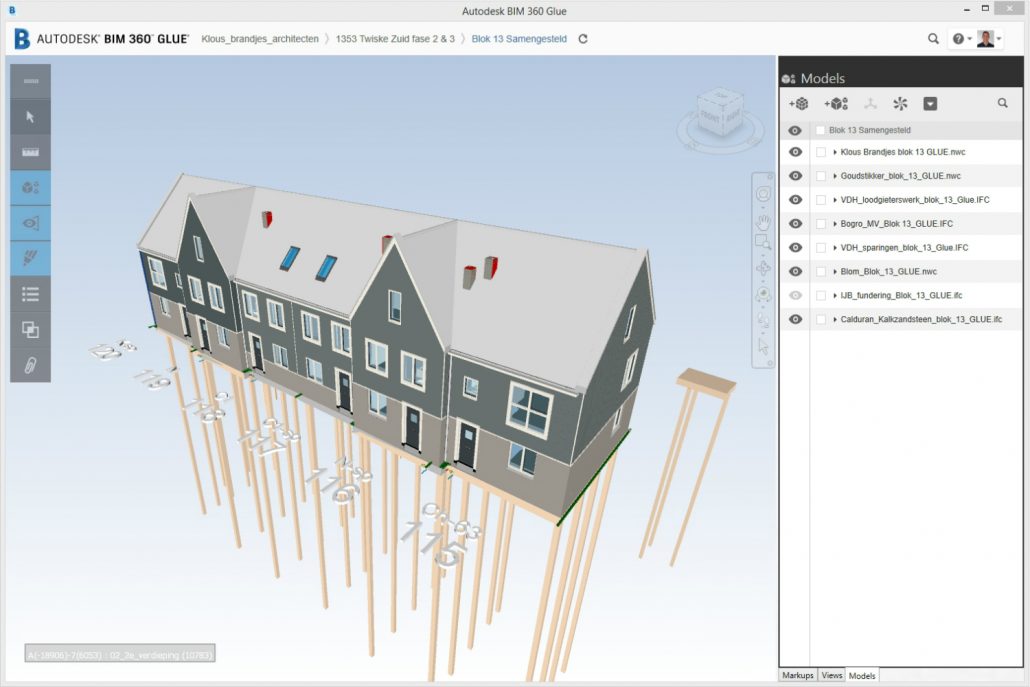Collapse left toolbar using top grip handle
Image resolution: width=1030 pixels, height=687 pixels.
[x=30, y=81]
